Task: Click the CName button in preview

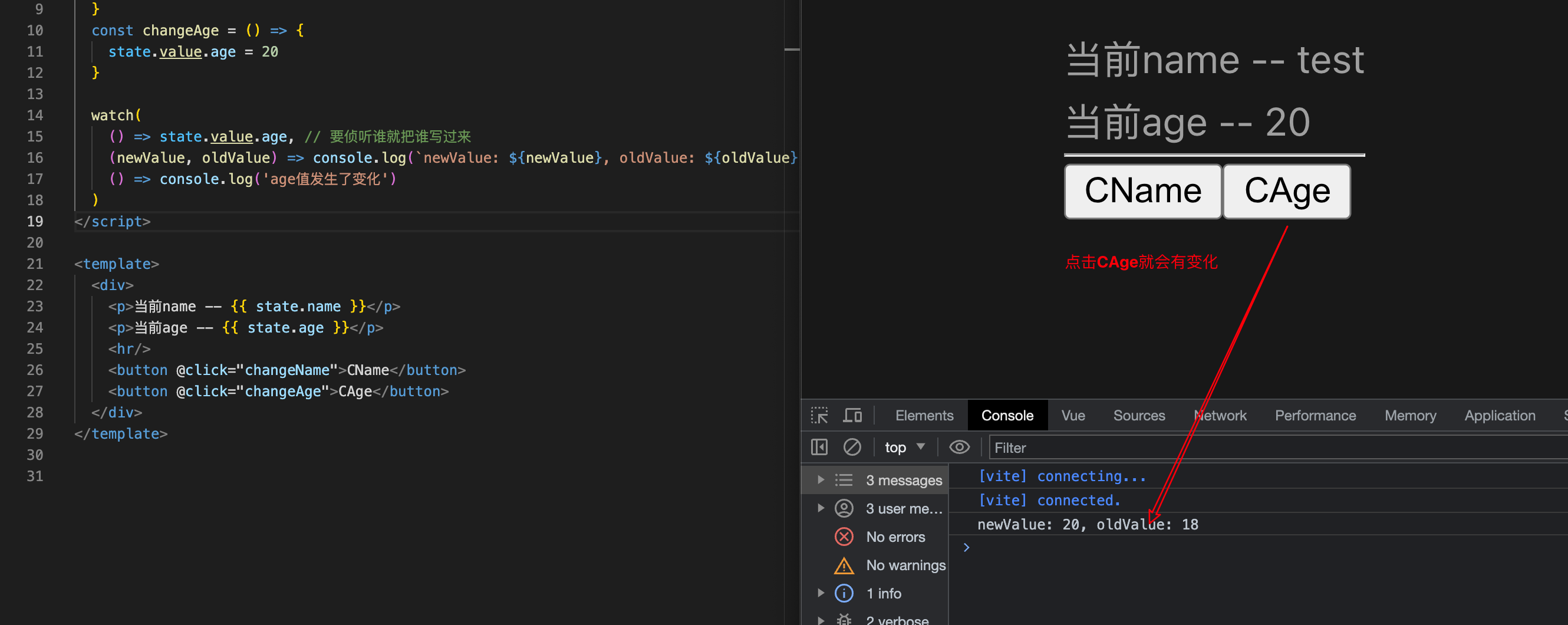Action: pos(1142,191)
